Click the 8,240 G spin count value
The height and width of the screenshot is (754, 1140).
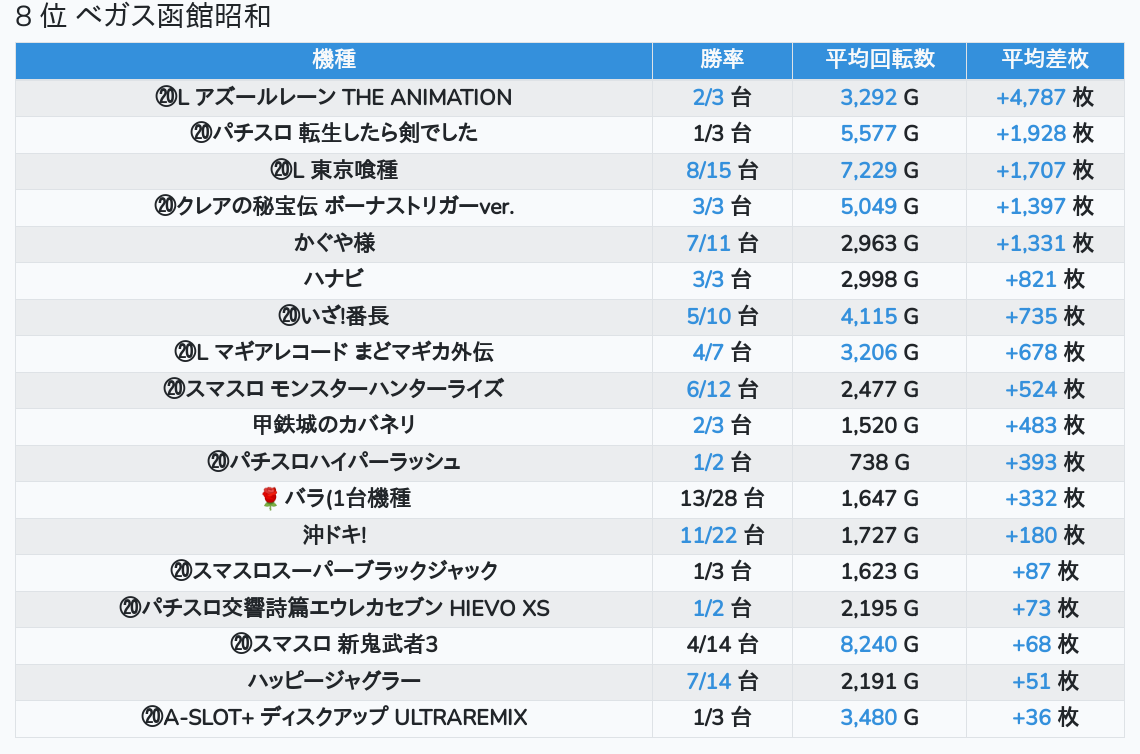click(869, 645)
